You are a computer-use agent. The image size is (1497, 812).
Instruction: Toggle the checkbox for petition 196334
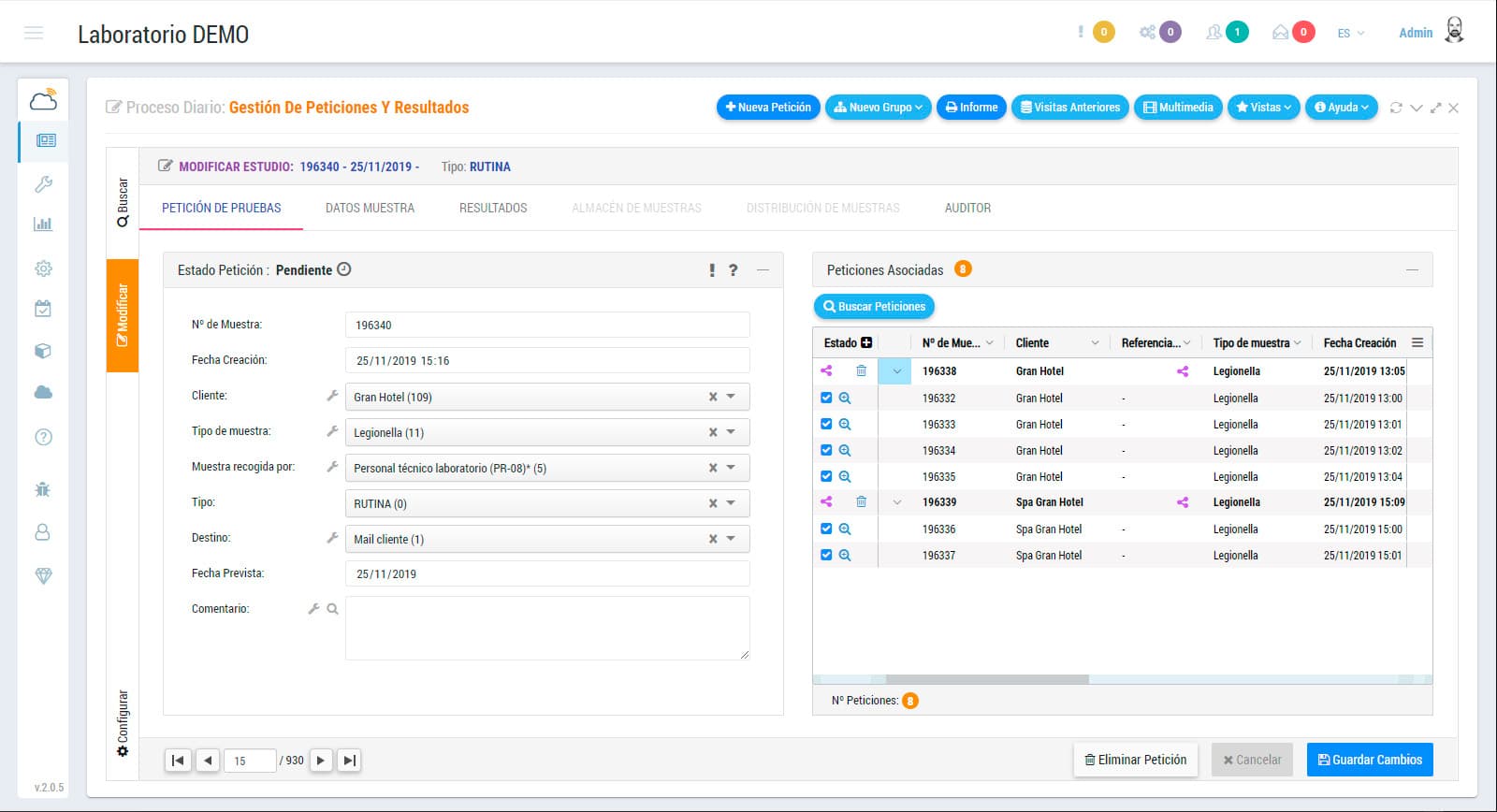pos(826,450)
